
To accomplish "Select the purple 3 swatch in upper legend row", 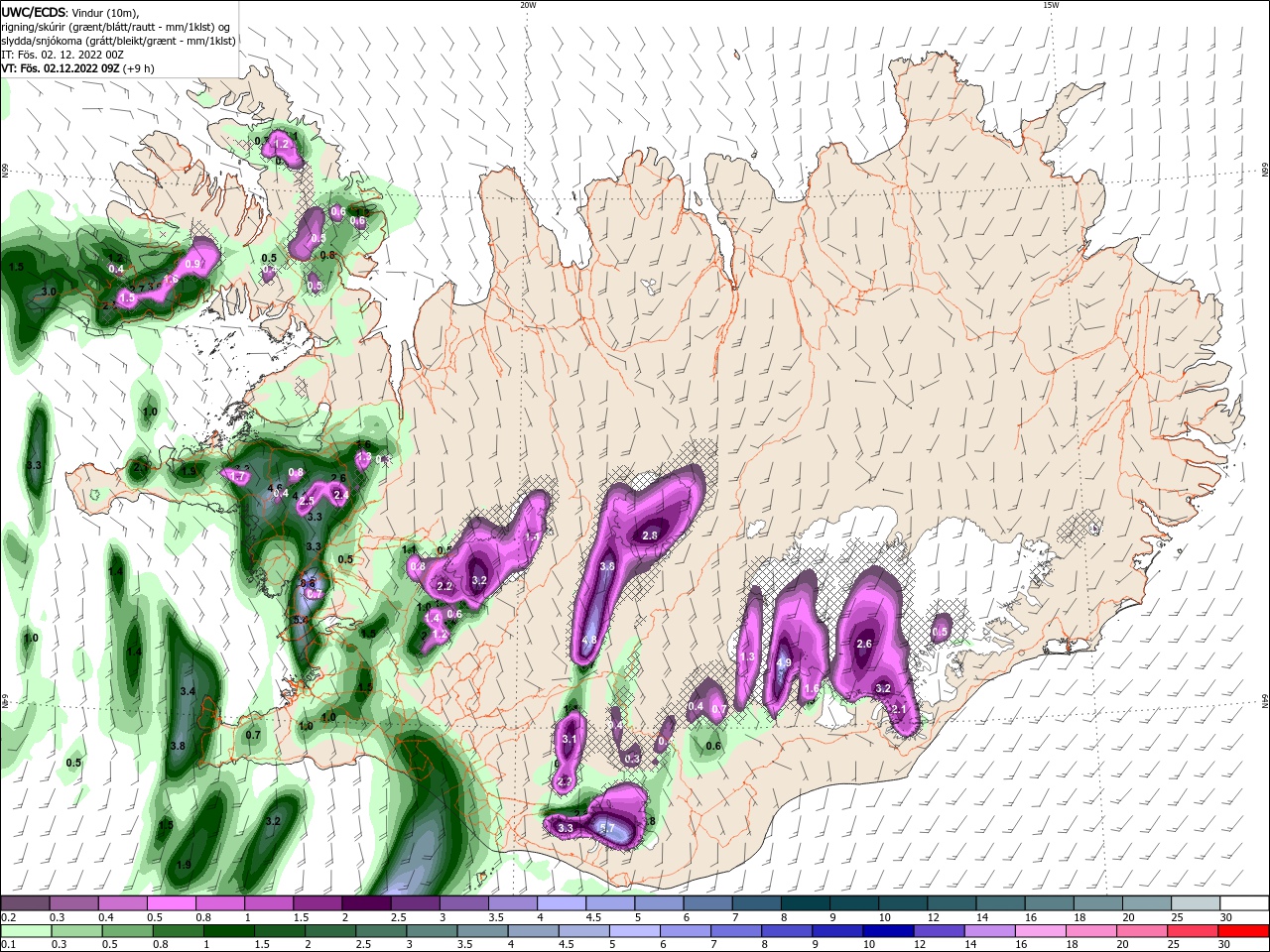I will tap(463, 903).
